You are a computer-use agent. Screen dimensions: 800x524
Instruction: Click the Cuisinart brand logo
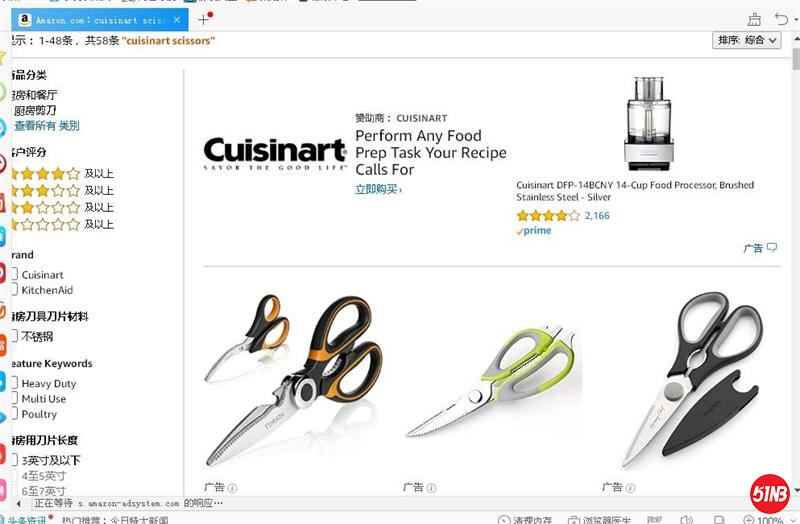tap(274, 153)
